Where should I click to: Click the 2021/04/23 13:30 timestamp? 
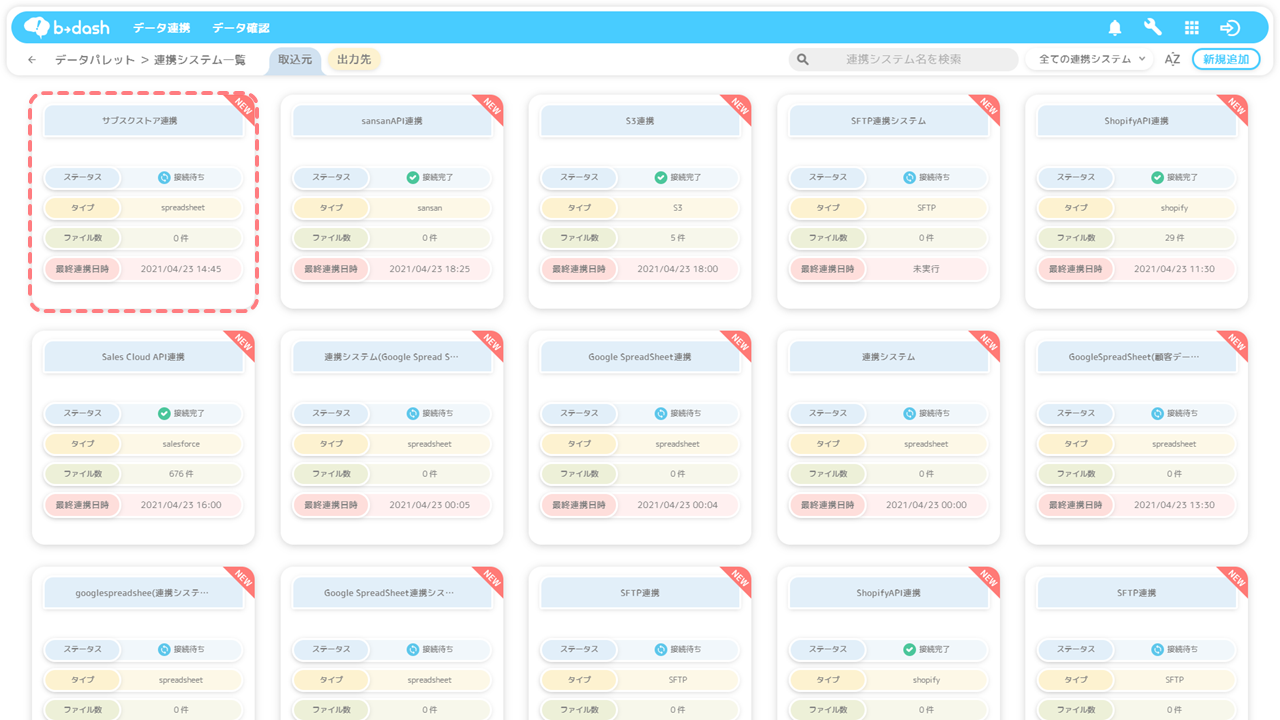[1174, 505]
